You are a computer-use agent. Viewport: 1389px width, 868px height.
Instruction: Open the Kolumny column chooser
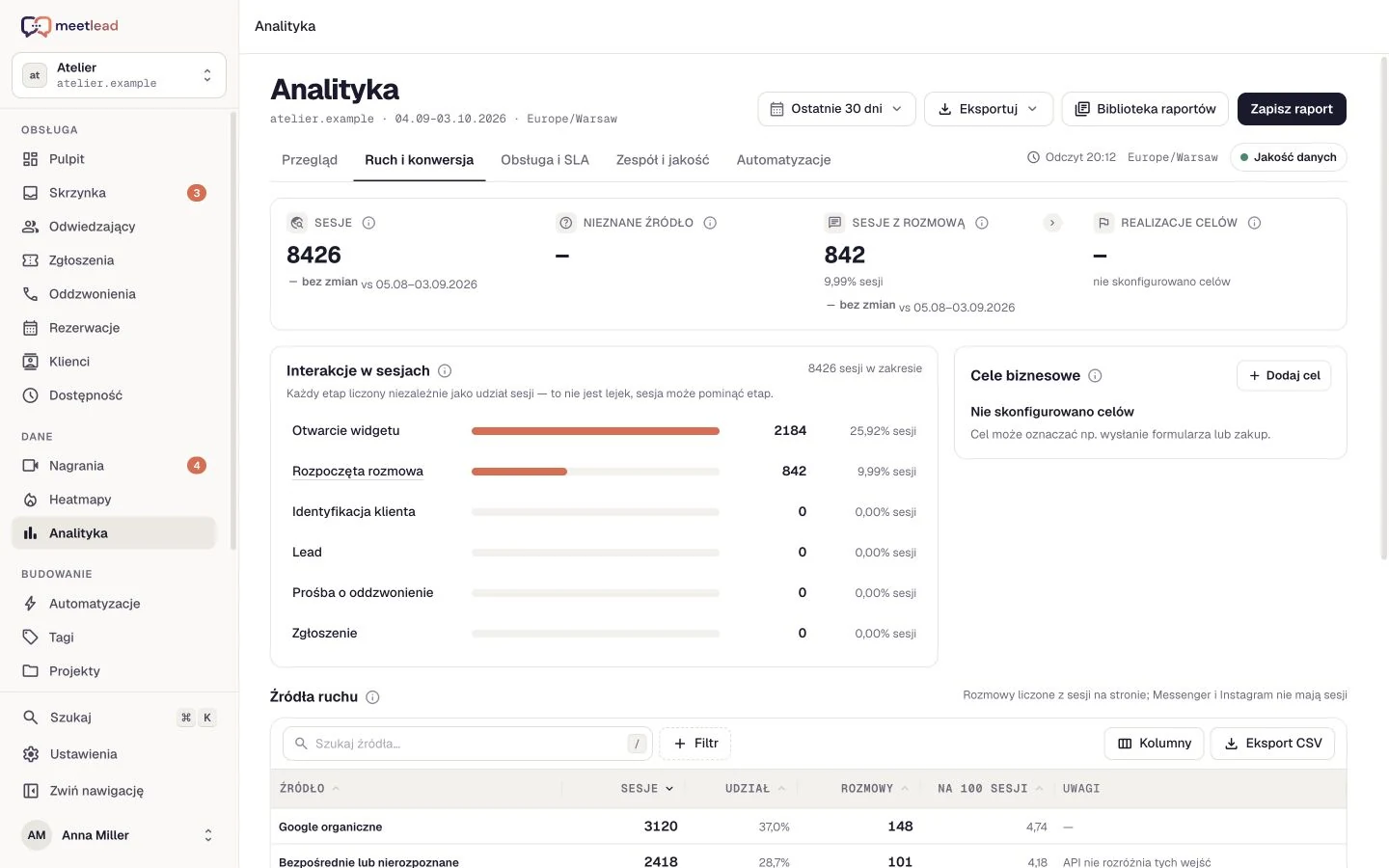coord(1154,744)
